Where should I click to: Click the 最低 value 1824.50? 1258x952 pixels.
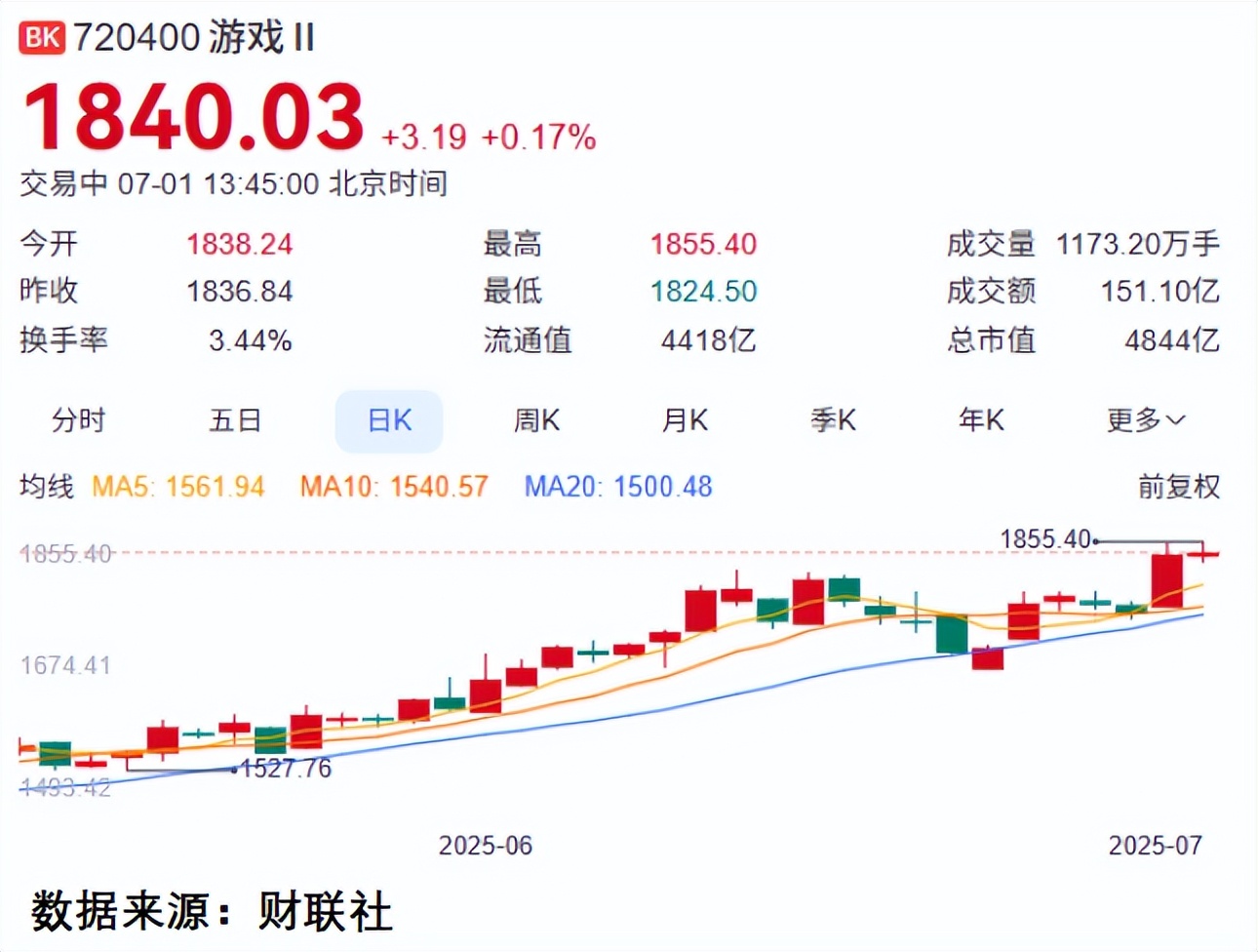click(x=703, y=291)
